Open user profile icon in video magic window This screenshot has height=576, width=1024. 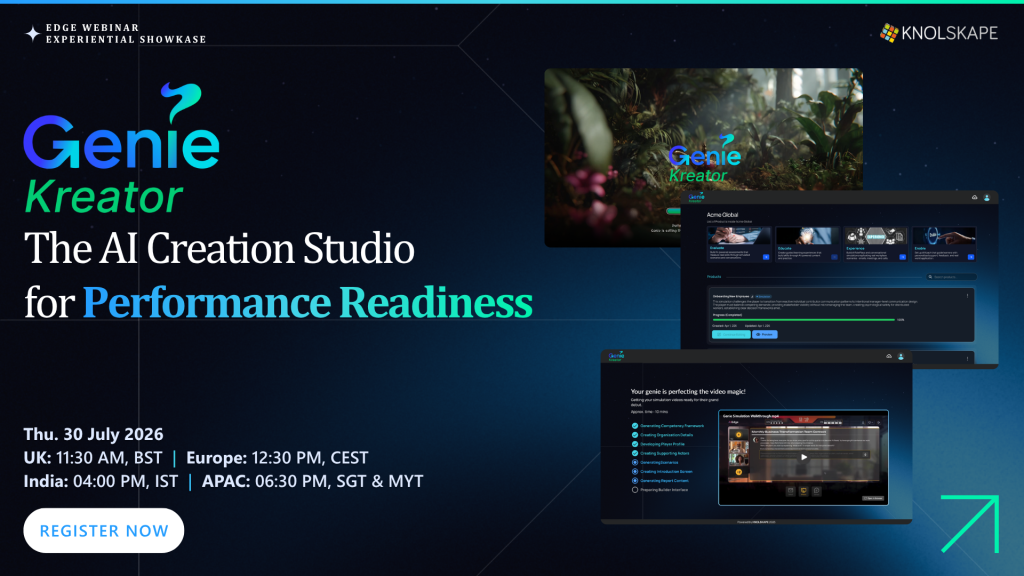pos(901,357)
